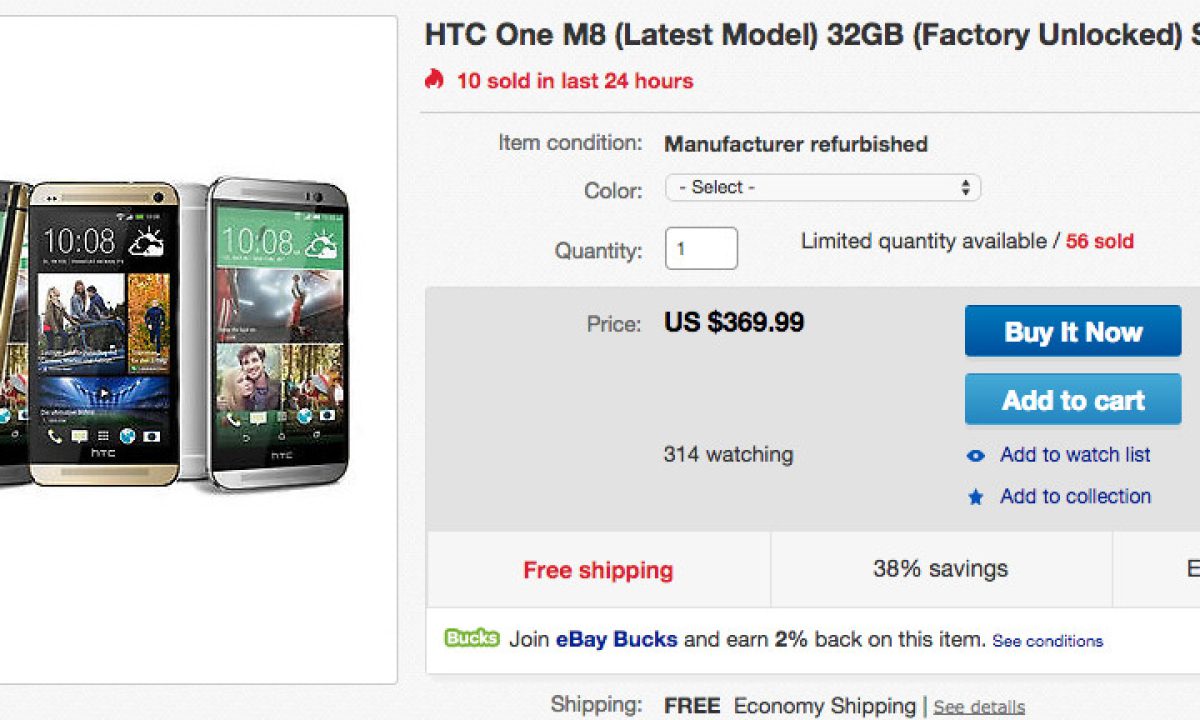Click the 56 sold link
The width and height of the screenshot is (1200, 720).
pyautogui.click(x=1099, y=241)
